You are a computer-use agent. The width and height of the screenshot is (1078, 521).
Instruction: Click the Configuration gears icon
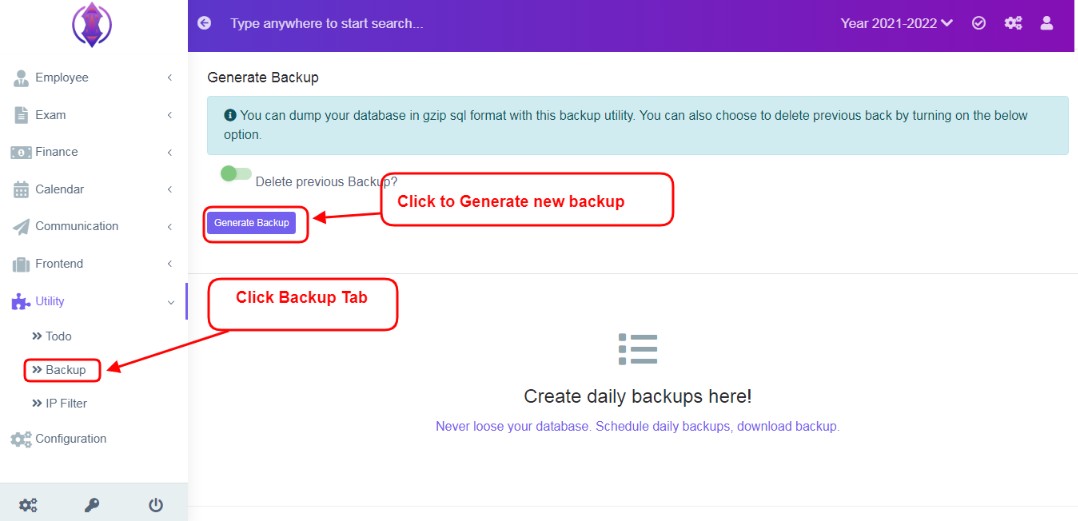click(x=21, y=439)
